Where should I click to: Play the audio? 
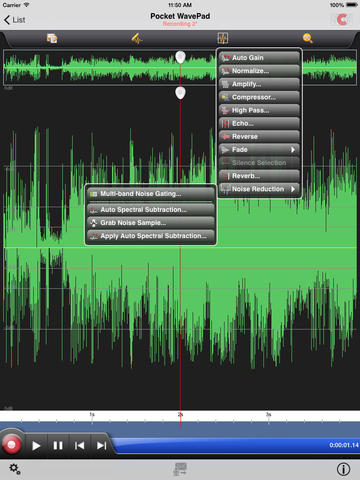coord(36,446)
